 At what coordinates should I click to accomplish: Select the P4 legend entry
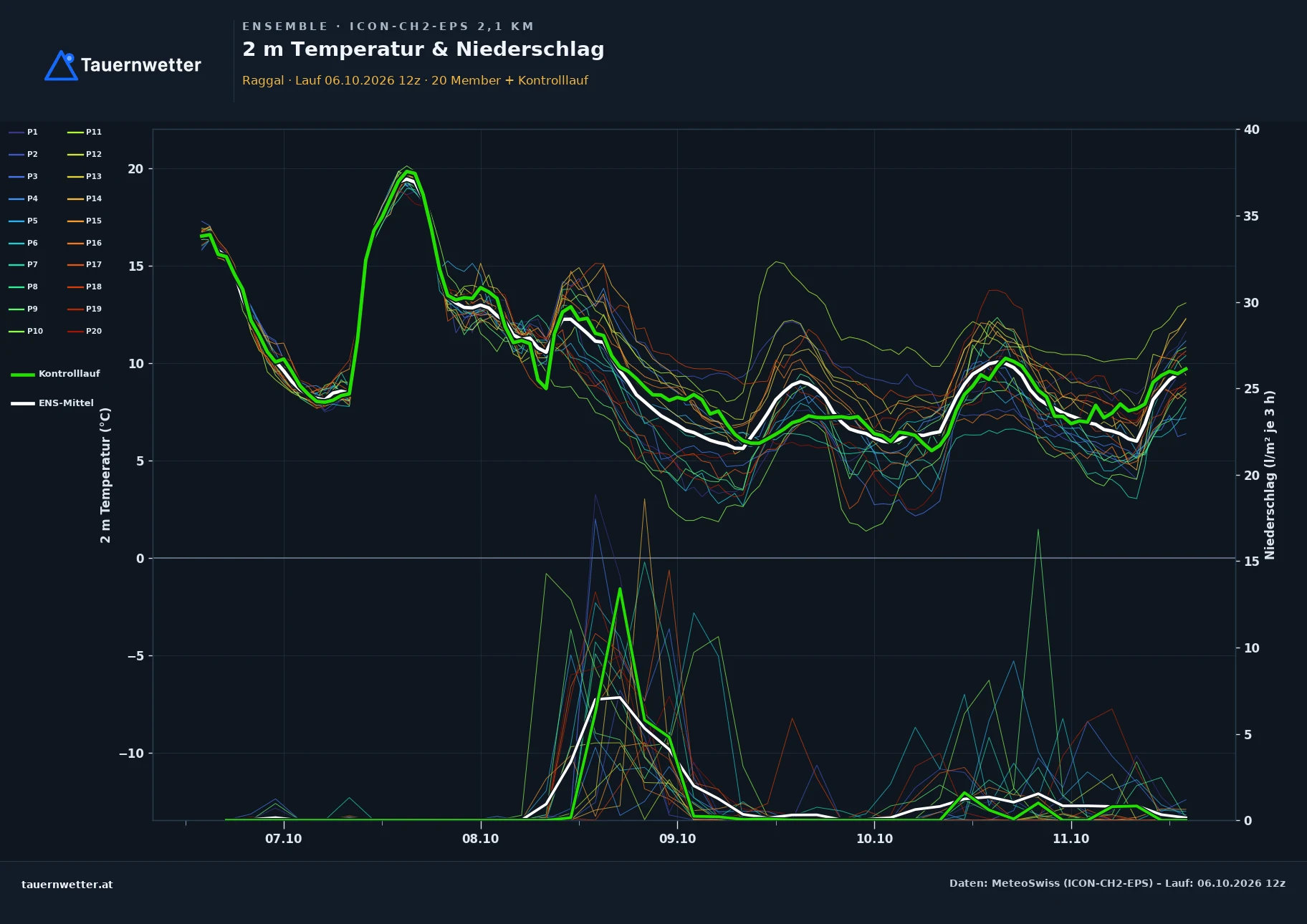tap(24, 198)
